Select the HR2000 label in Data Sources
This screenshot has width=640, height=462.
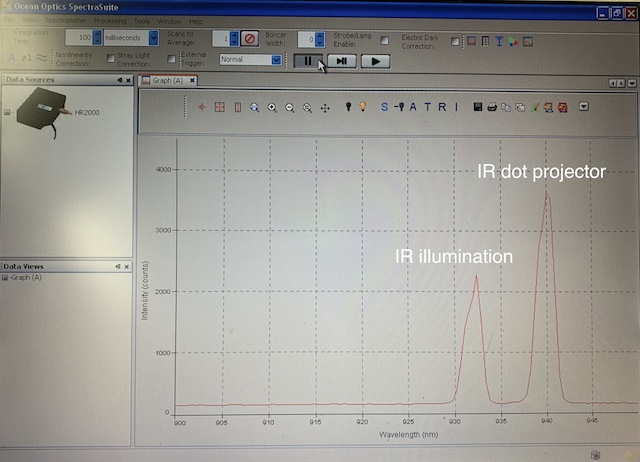[87, 112]
